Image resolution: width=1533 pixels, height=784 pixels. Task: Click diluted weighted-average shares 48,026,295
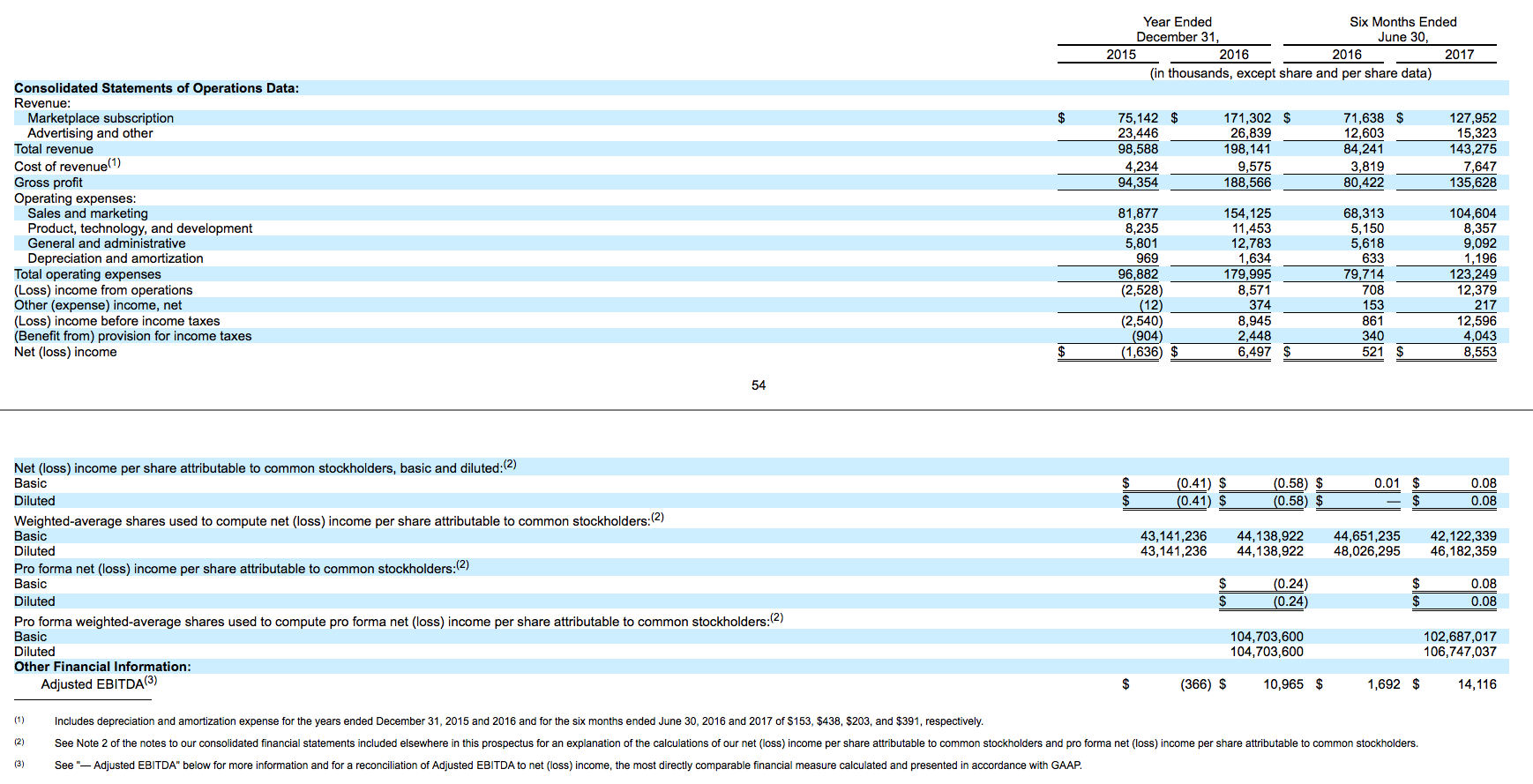(x=1367, y=551)
